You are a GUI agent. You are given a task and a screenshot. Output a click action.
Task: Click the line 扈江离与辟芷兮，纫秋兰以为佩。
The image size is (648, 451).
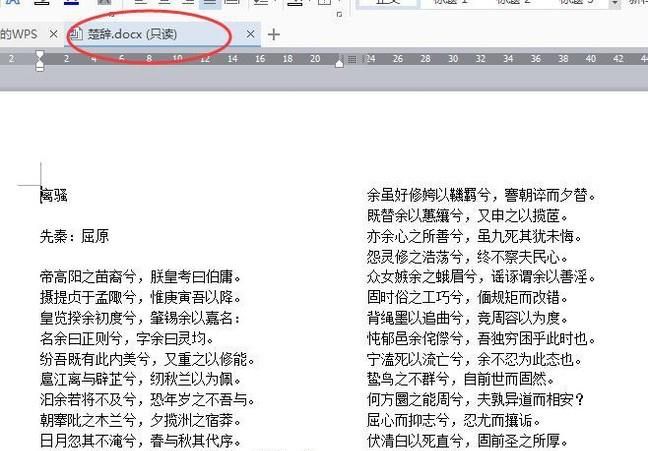[141, 379]
